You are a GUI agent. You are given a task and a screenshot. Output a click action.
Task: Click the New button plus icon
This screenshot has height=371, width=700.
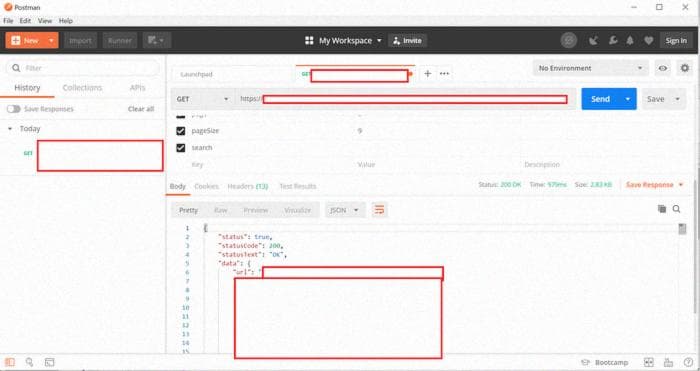coord(16,41)
